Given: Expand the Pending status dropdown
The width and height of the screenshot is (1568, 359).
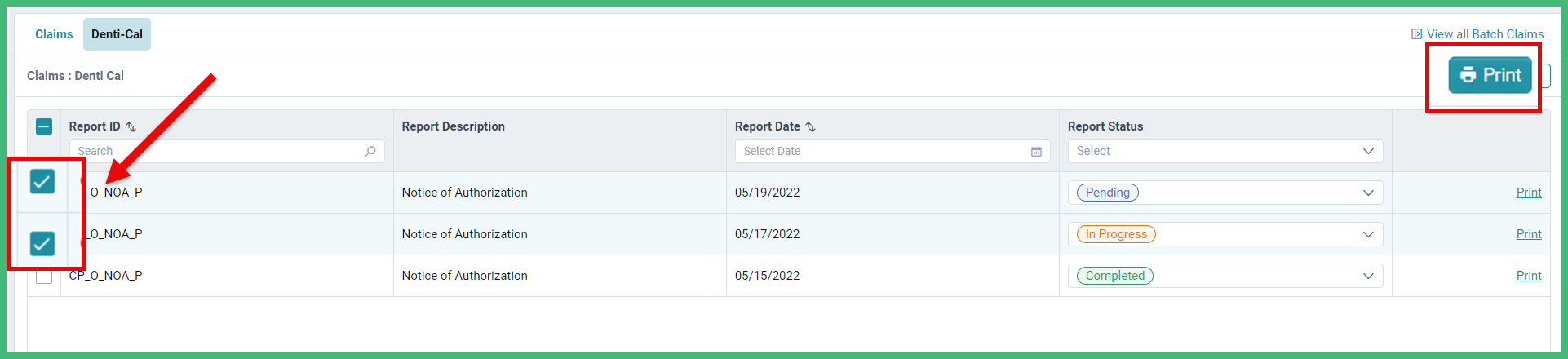Looking at the screenshot, I should pyautogui.click(x=1225, y=193).
